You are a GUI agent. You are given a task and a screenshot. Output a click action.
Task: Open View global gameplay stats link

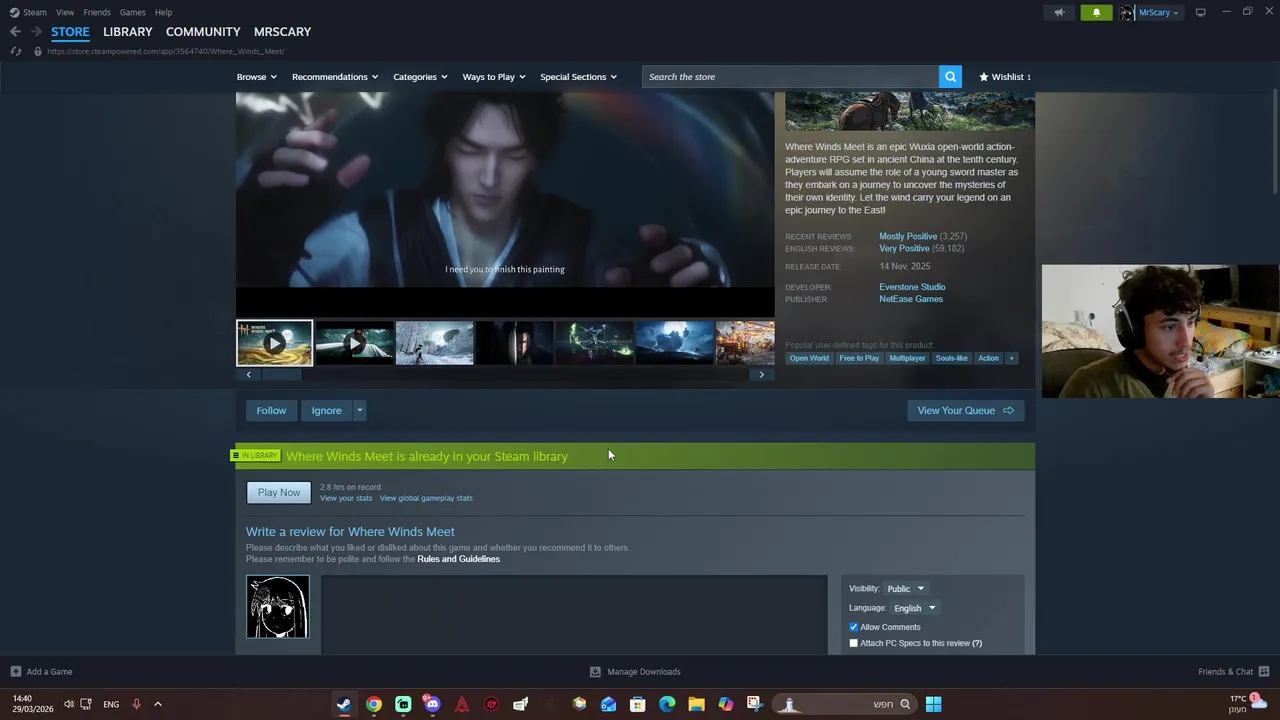pyautogui.click(x=426, y=498)
